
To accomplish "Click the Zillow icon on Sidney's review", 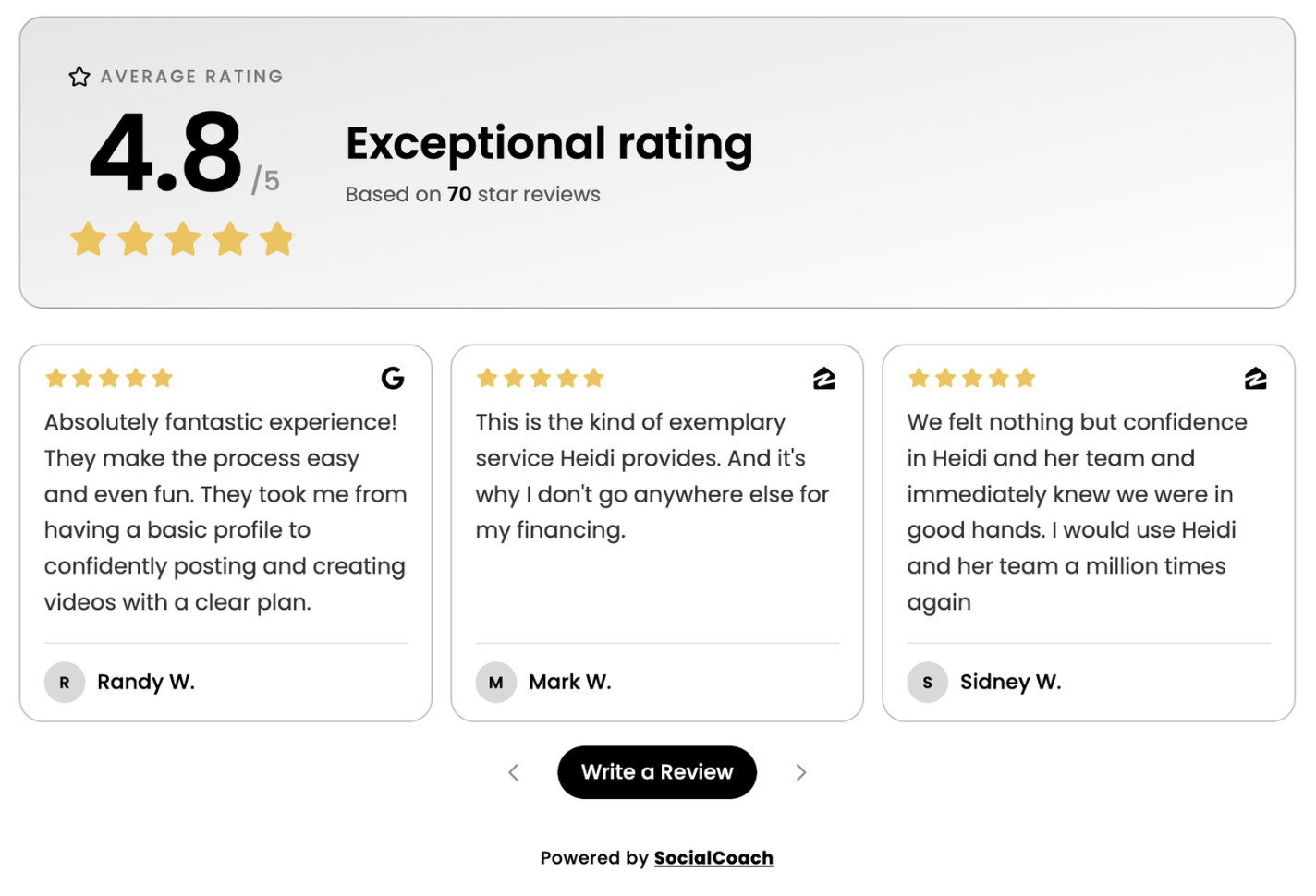I will pyautogui.click(x=1255, y=378).
